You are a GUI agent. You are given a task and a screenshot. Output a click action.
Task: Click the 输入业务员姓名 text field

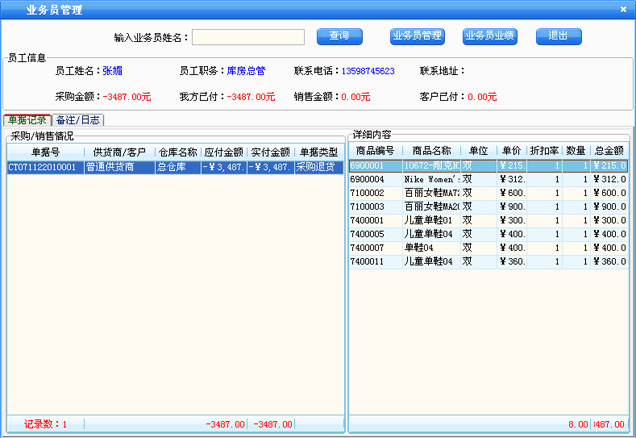(x=248, y=37)
